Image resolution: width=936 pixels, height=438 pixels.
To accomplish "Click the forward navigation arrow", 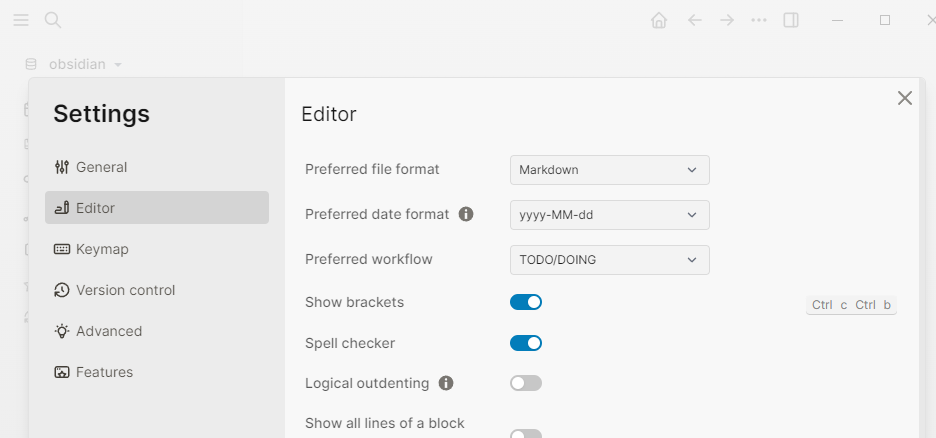I will coord(726,20).
